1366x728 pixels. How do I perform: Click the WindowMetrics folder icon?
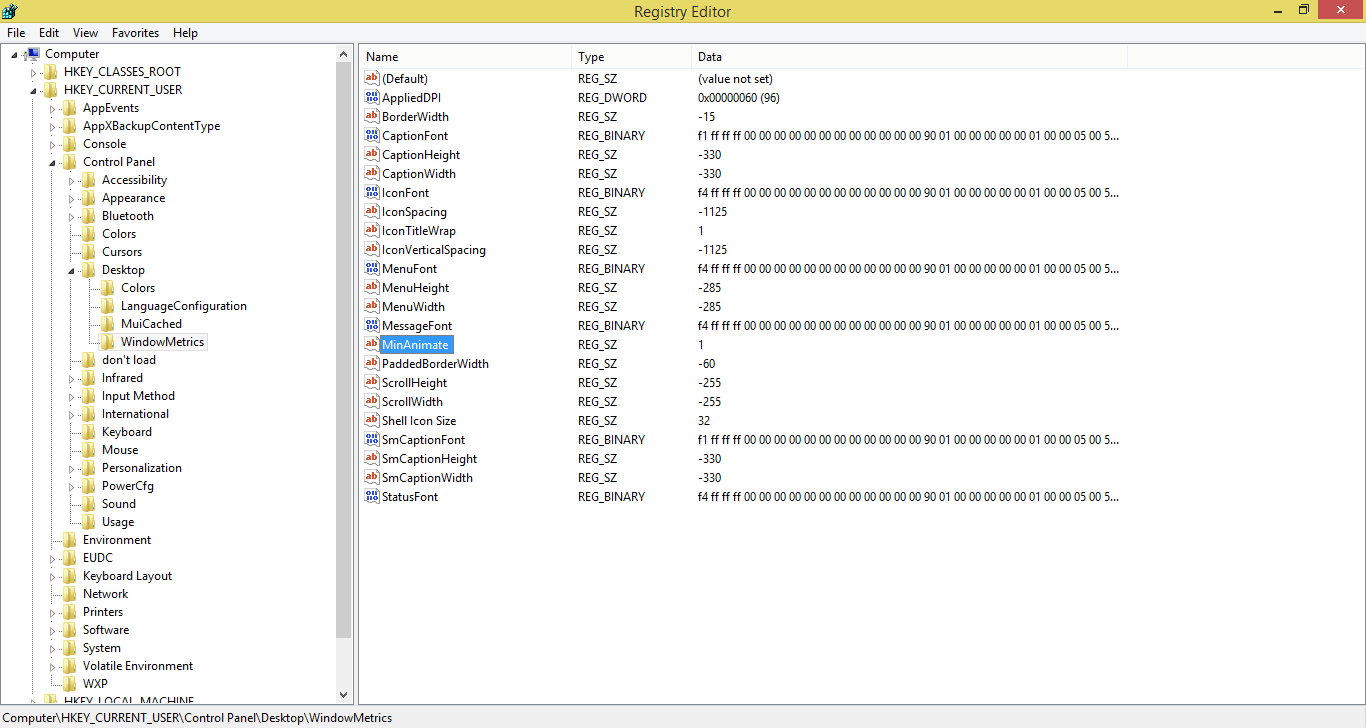tap(108, 342)
